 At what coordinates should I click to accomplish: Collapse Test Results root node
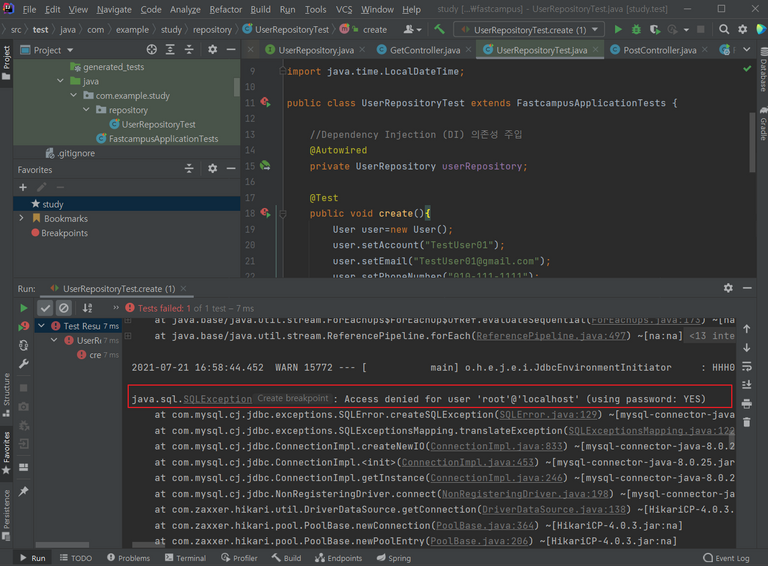pyautogui.click(x=42, y=326)
